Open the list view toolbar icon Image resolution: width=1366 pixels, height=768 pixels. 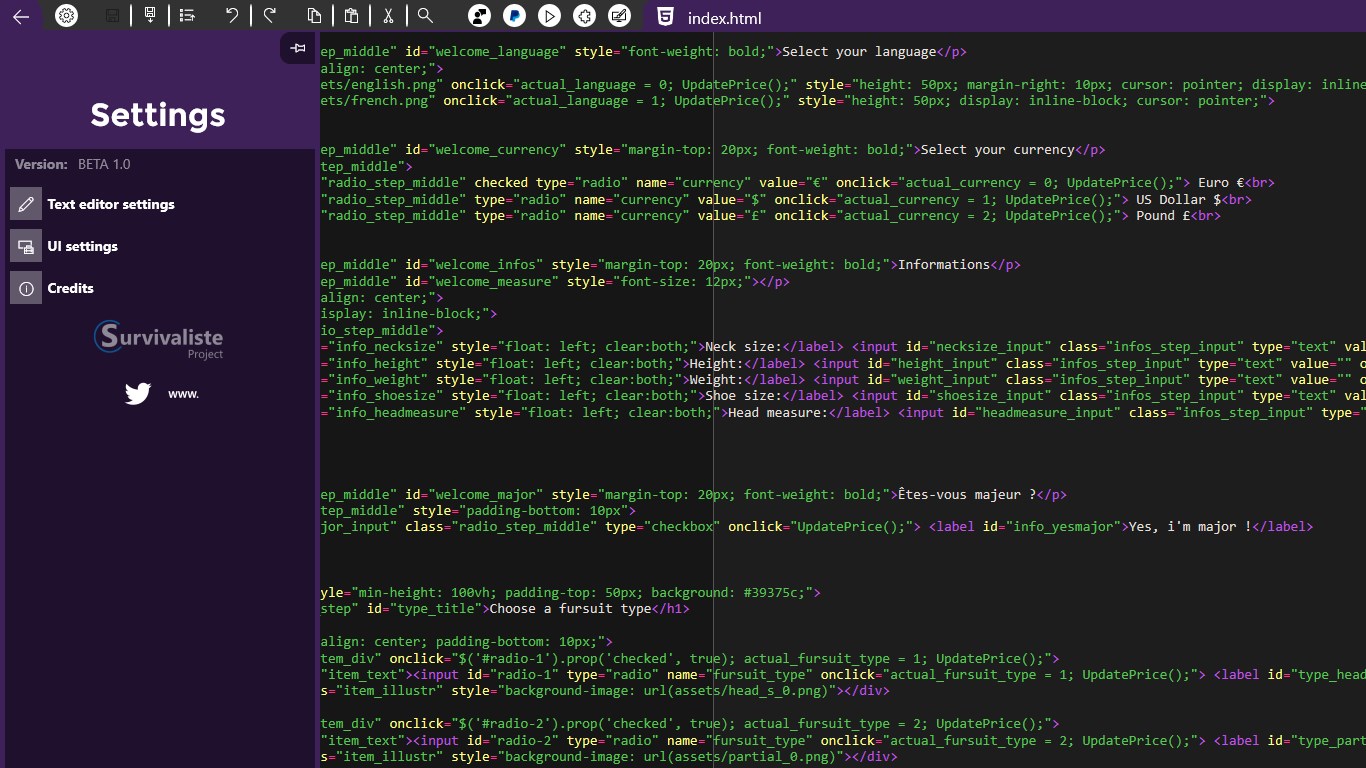point(187,16)
